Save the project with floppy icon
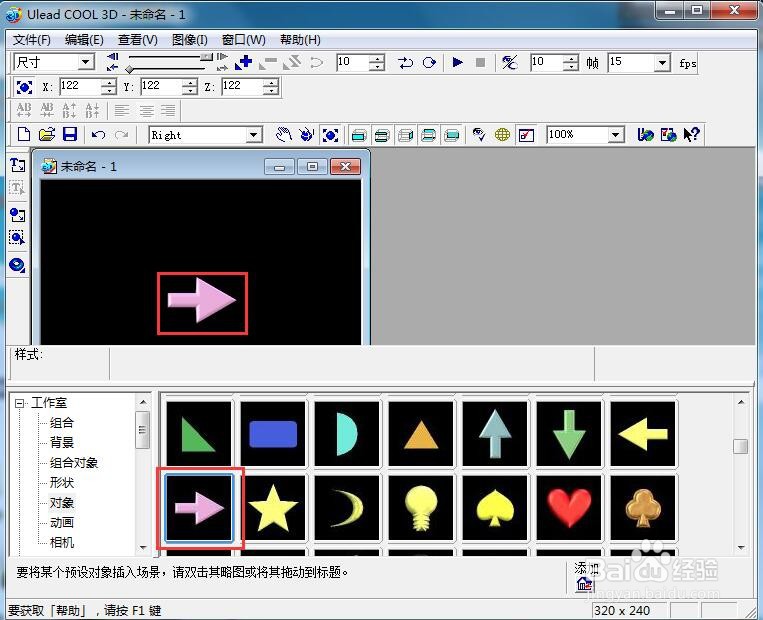The image size is (763, 620). pyautogui.click(x=70, y=134)
